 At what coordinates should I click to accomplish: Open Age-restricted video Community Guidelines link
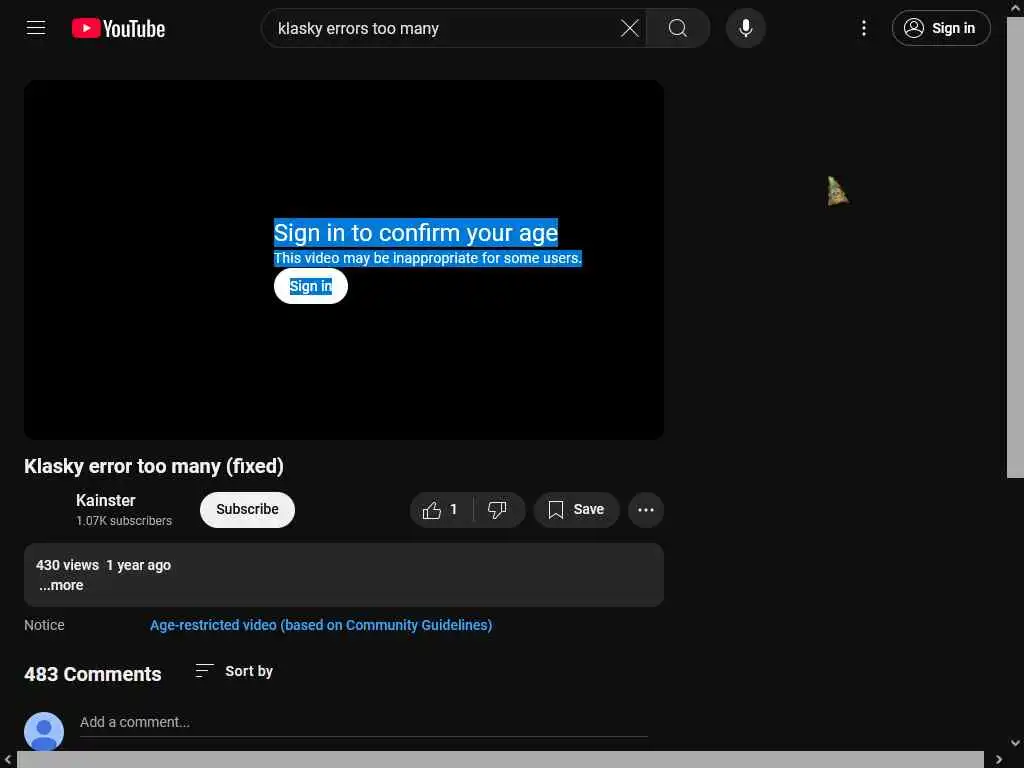tap(321, 625)
